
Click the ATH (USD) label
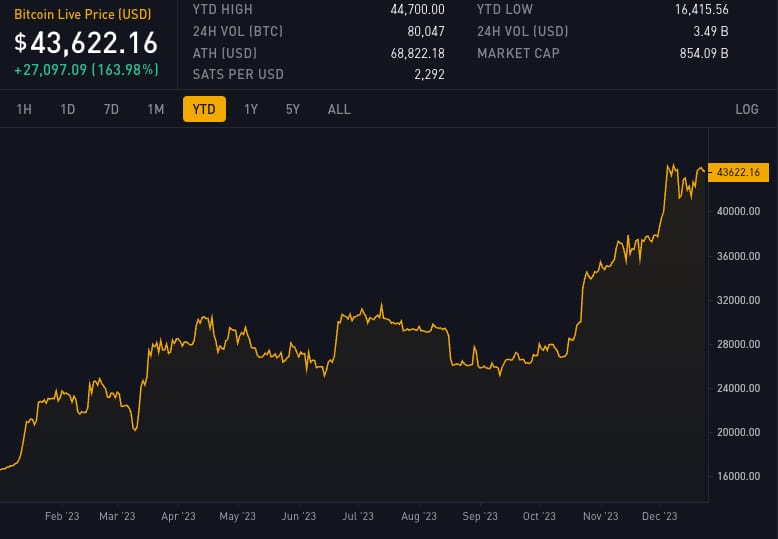click(x=225, y=53)
